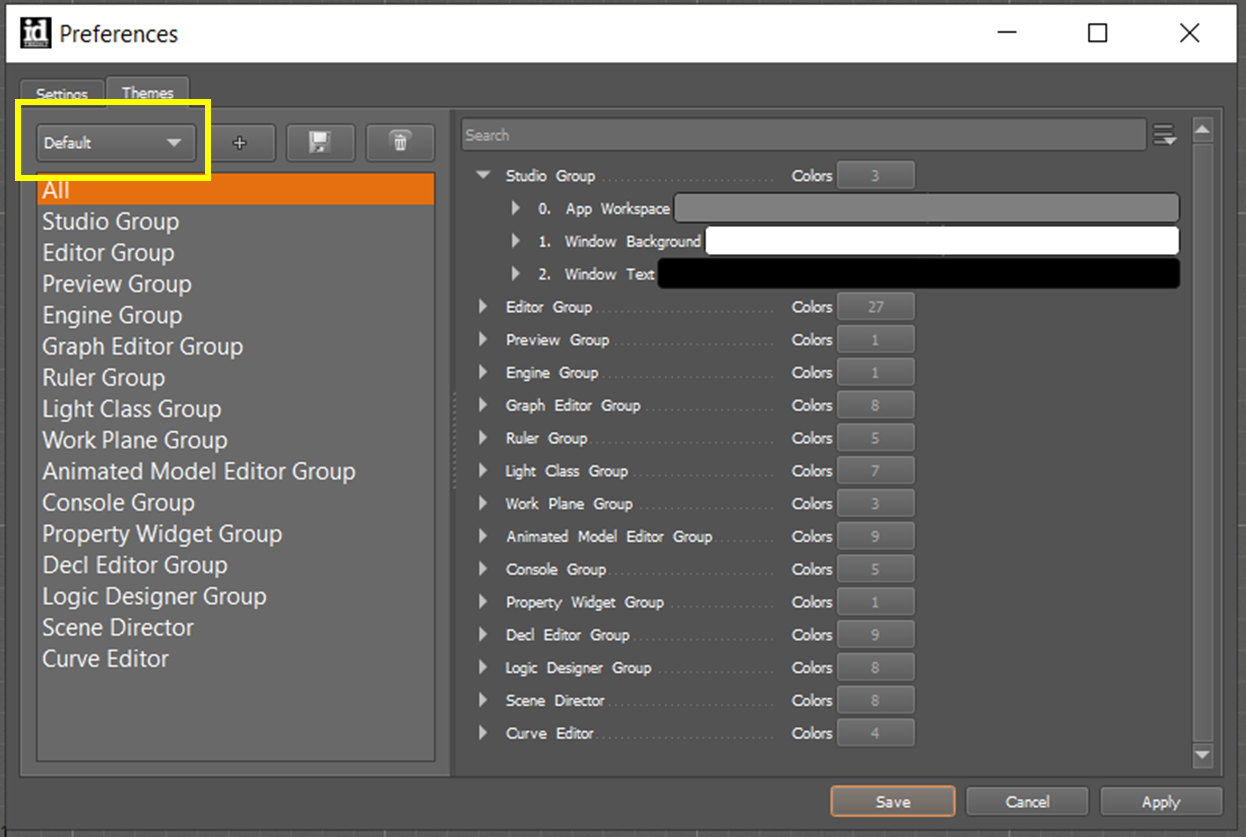The image size is (1246, 837).
Task: Select All in the group list
Action: [236, 190]
